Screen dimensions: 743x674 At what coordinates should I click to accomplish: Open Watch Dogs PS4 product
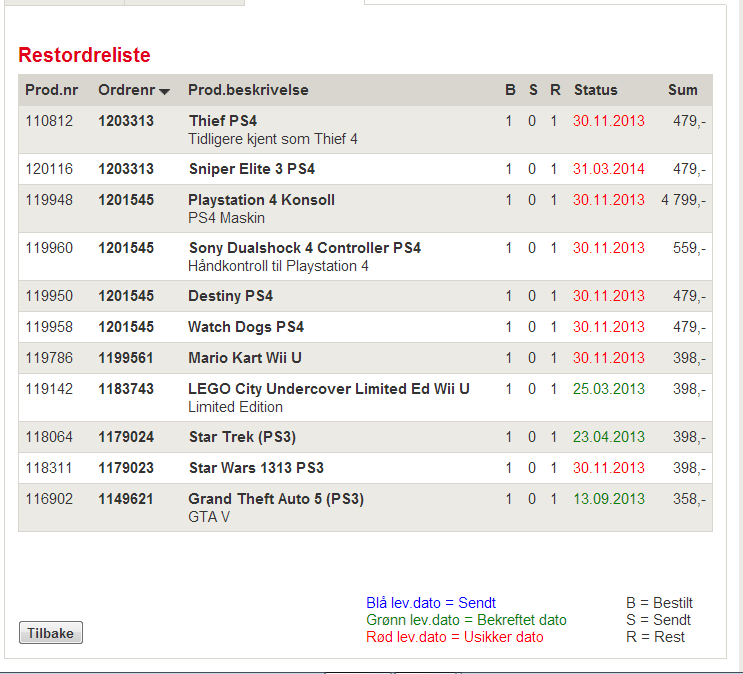pyautogui.click(x=246, y=327)
